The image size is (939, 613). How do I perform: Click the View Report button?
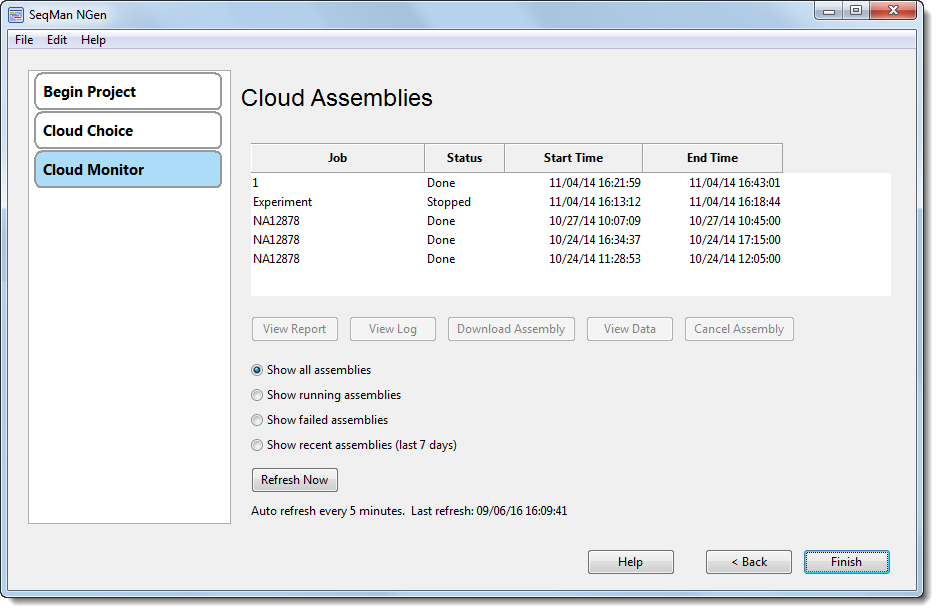pyautogui.click(x=295, y=329)
